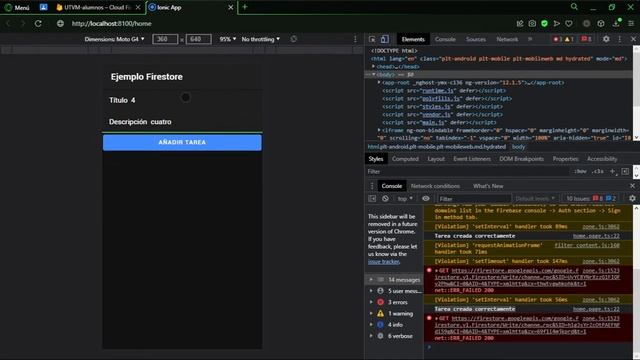
Task: Switch to the Elements panel tab
Action: pos(413,39)
